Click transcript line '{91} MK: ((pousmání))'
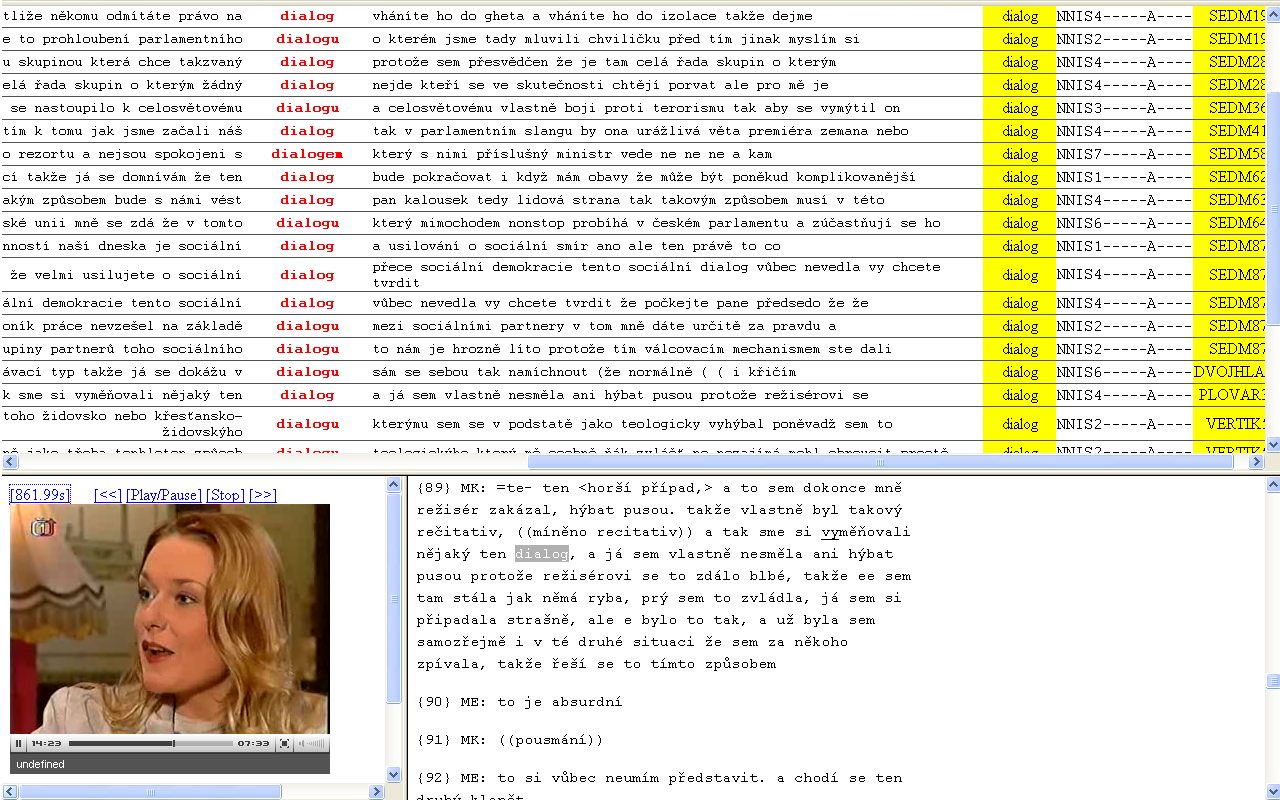 (x=510, y=740)
